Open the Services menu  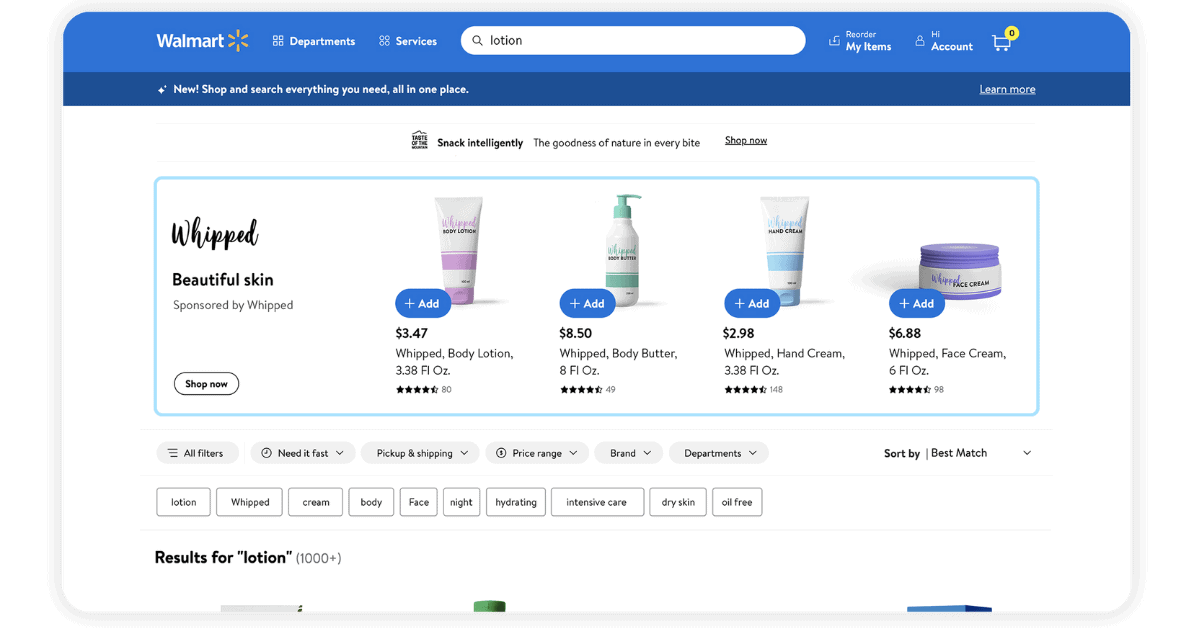coord(408,41)
